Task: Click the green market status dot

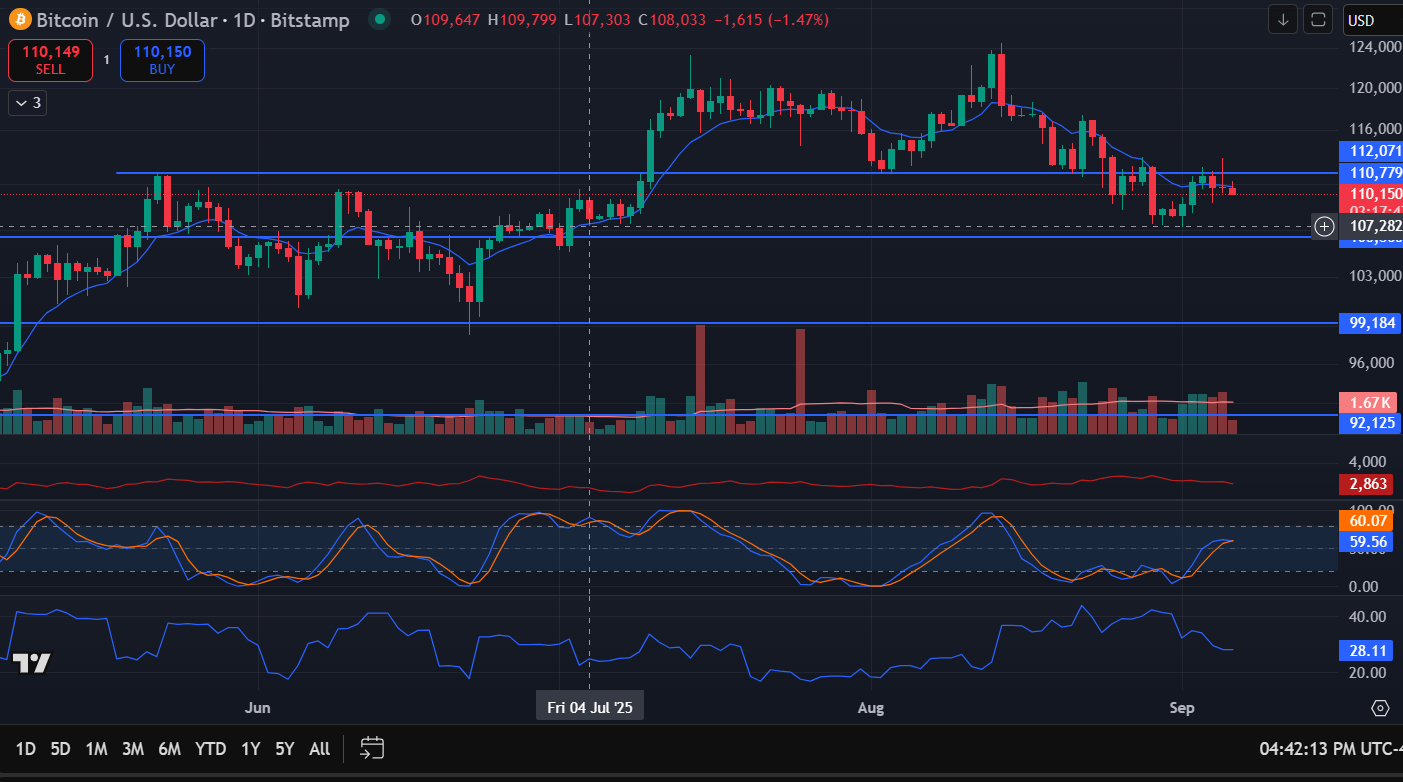Action: point(379,19)
